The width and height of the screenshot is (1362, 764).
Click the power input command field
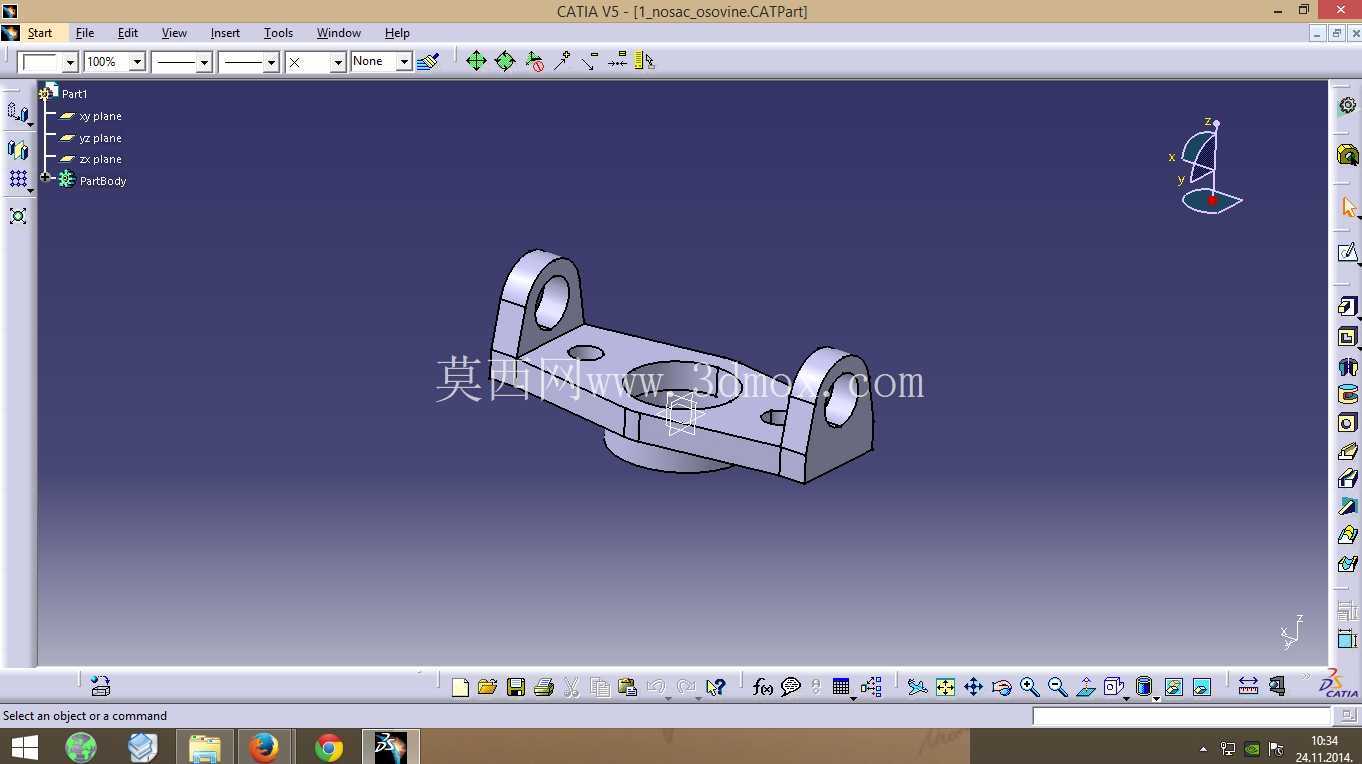click(x=1181, y=716)
